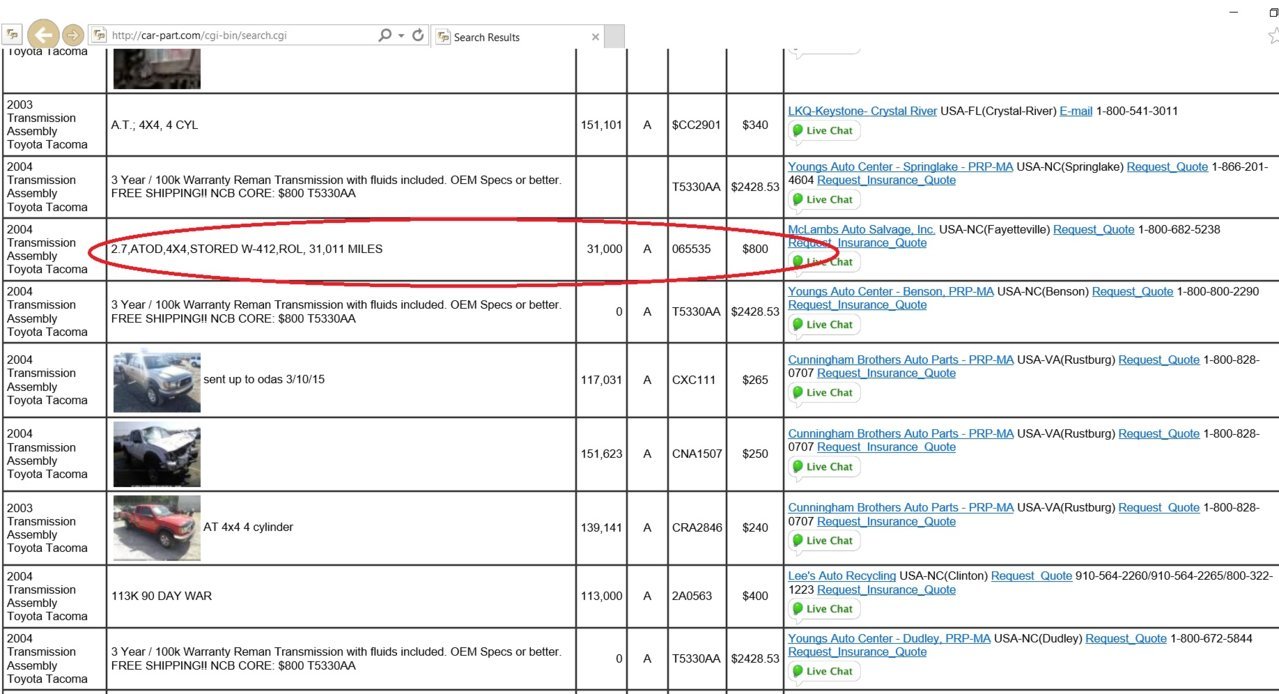Click Request_Insurance_Quote in CNA1507 row
The width and height of the screenshot is (1279, 694).
coord(886,447)
